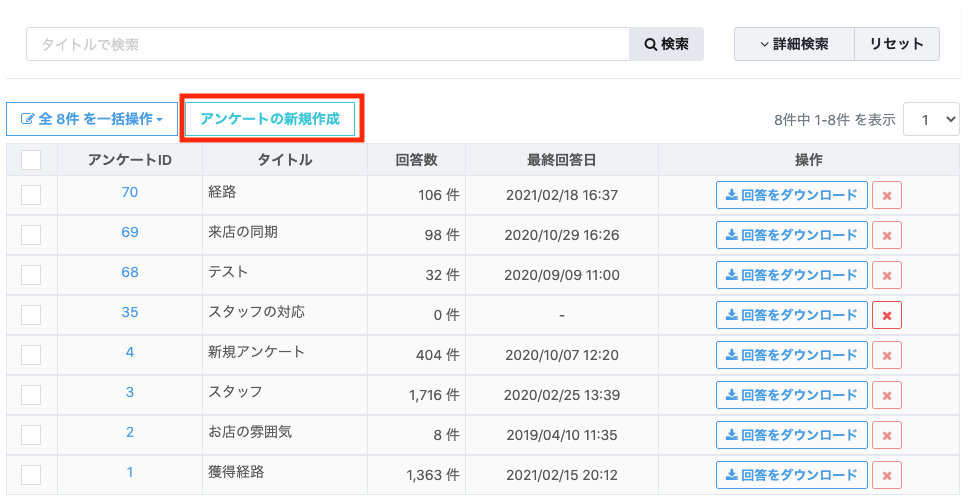This screenshot has height=501, width=968.
Task: Remove 来店の同期 survey using X icon
Action: [x=887, y=235]
